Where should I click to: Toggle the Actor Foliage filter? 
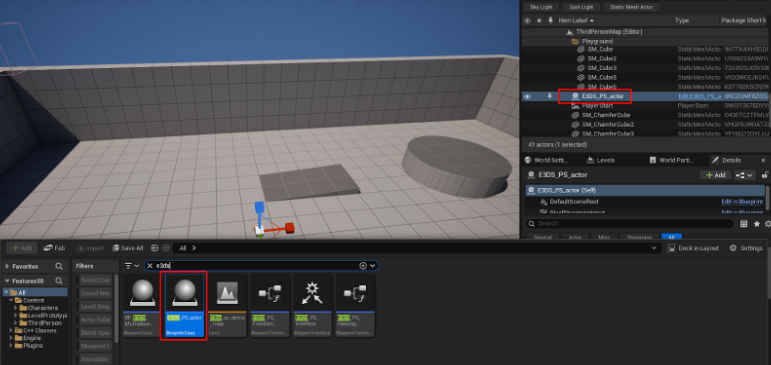click(94, 320)
